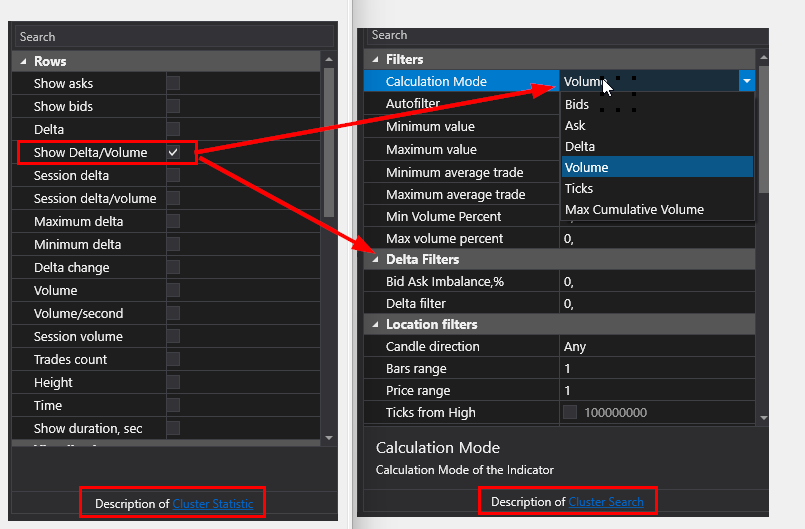Open the Cluster Statistic description link
805x529 pixels.
click(x=213, y=504)
